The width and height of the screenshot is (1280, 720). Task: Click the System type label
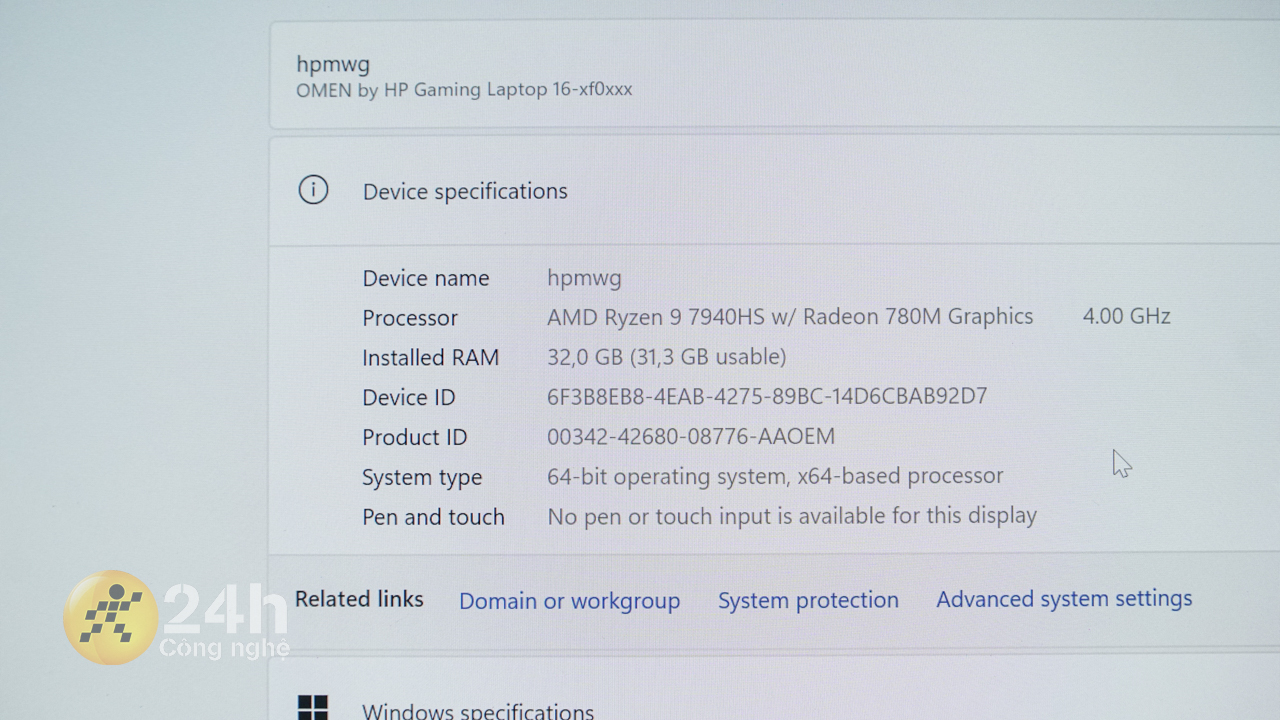coord(422,478)
